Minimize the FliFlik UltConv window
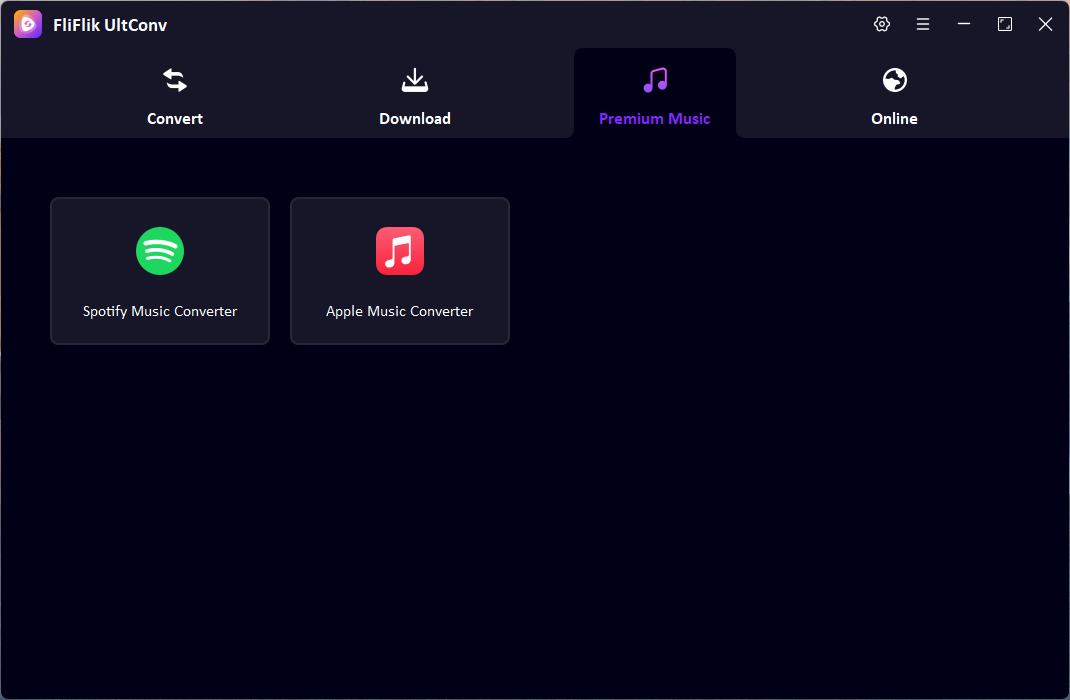1070x700 pixels. [x=964, y=24]
